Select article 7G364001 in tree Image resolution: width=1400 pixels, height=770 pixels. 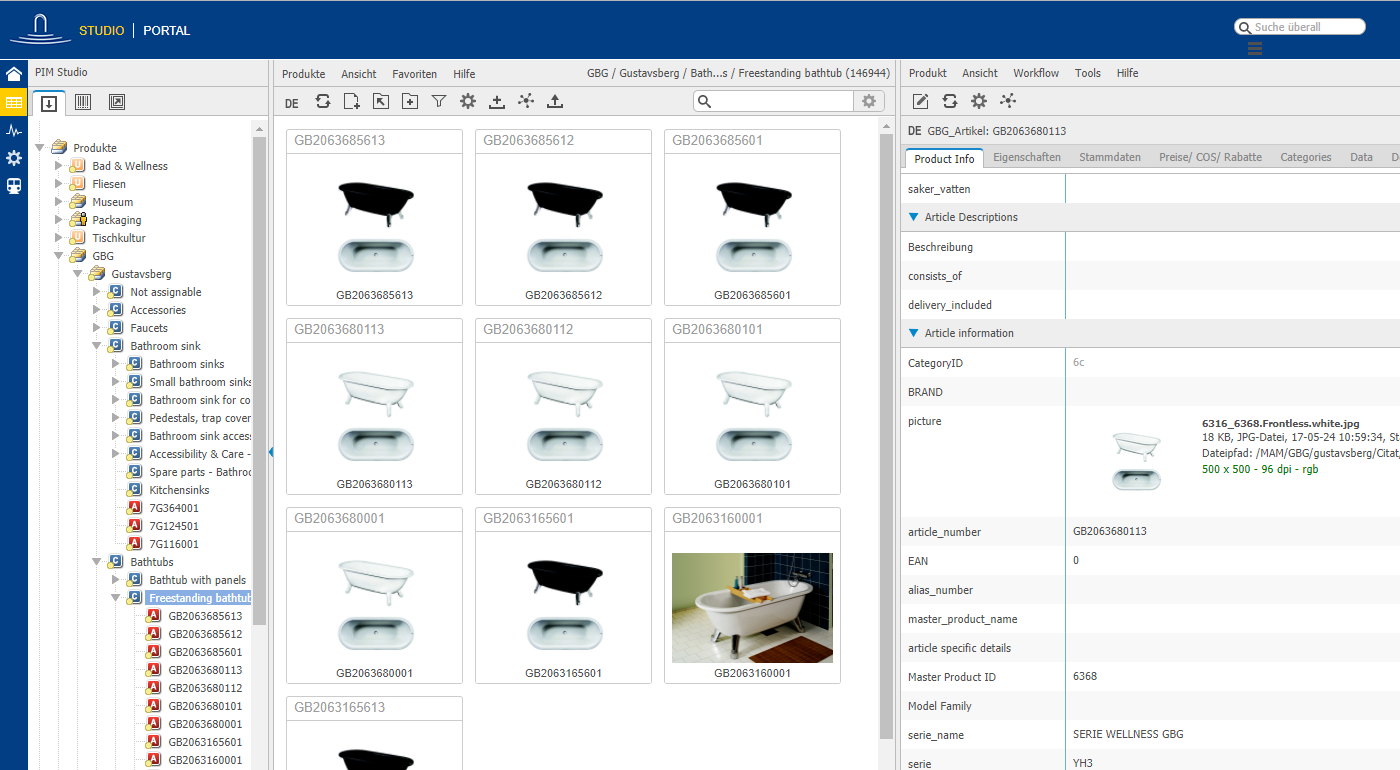pos(174,508)
